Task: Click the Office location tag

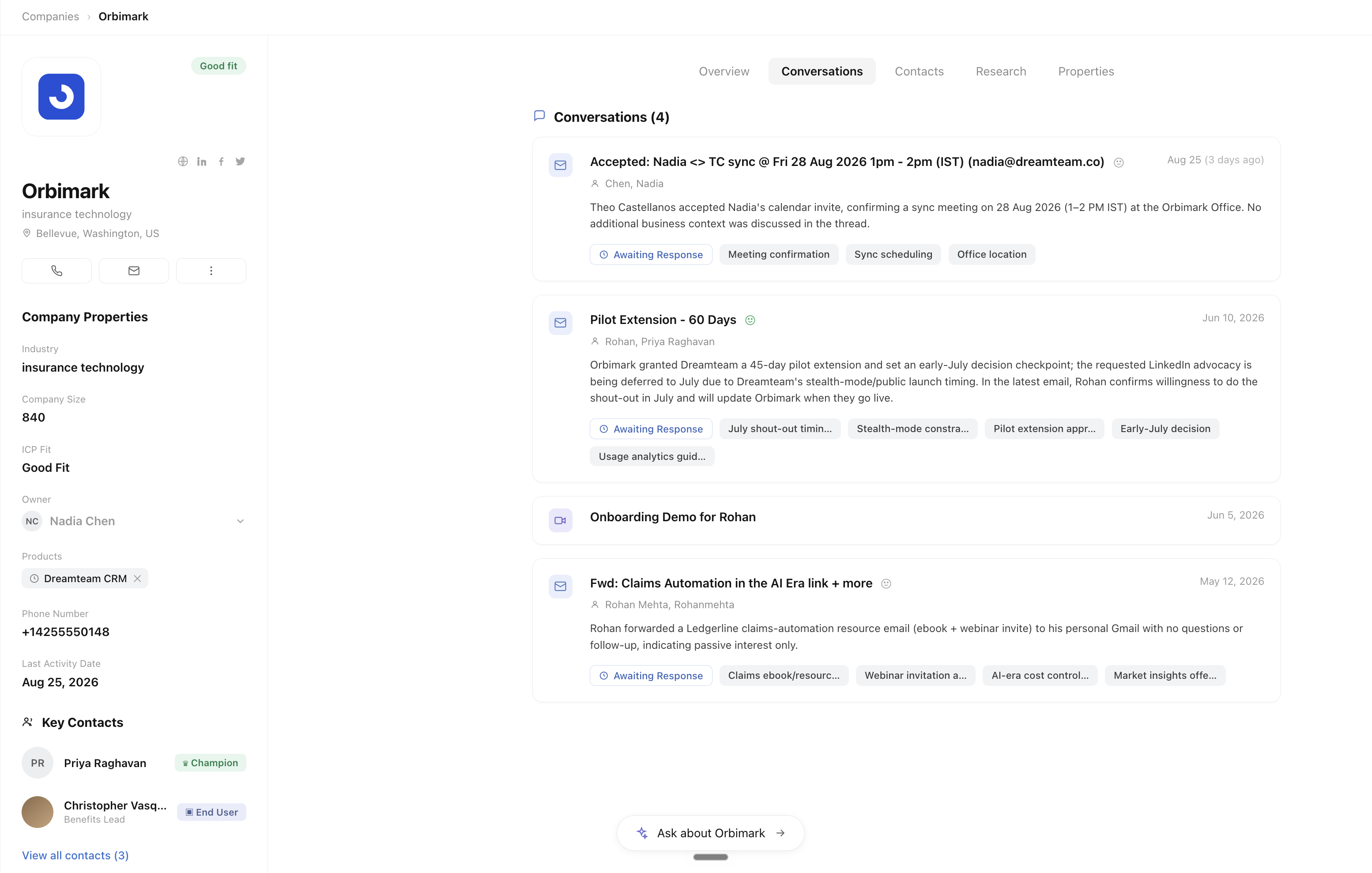Action: (991, 255)
